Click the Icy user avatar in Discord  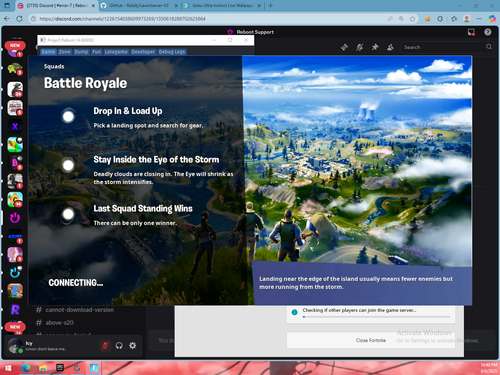coord(15,345)
